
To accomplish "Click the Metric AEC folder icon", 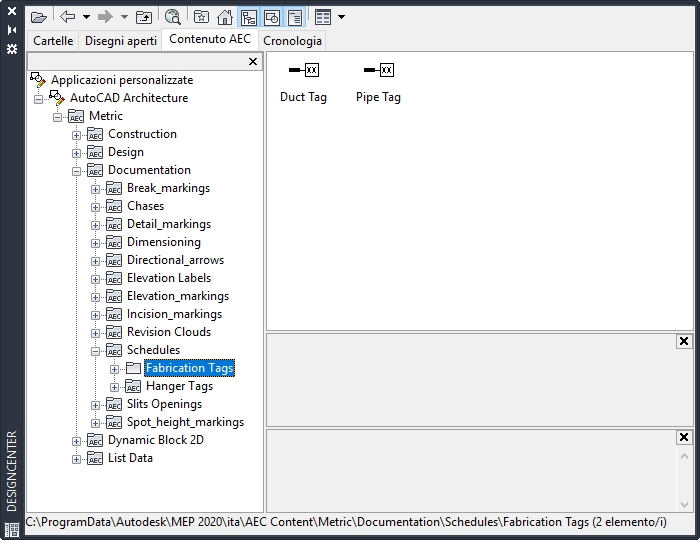I will (76, 116).
